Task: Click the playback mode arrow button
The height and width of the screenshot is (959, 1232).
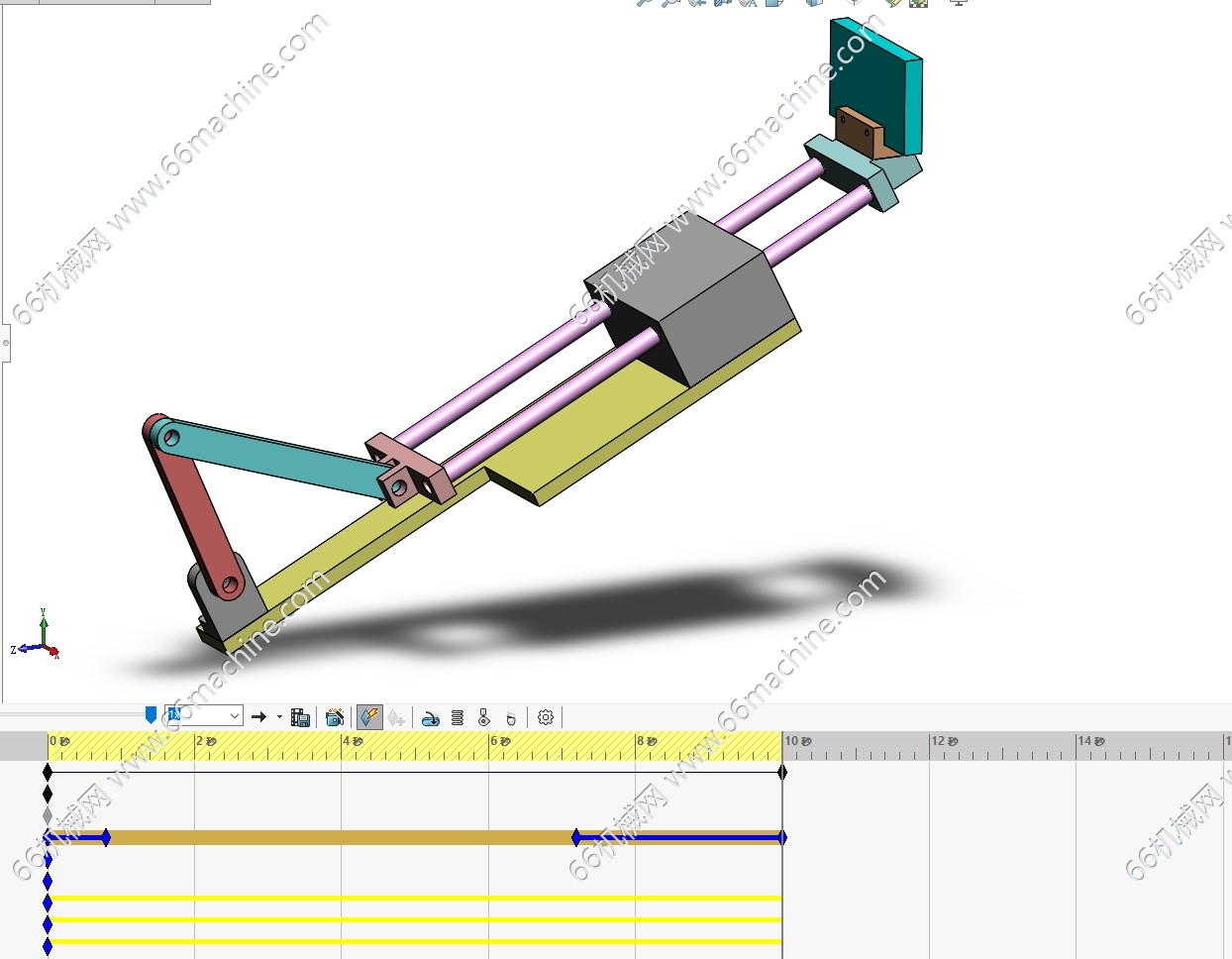Action: coord(258,717)
